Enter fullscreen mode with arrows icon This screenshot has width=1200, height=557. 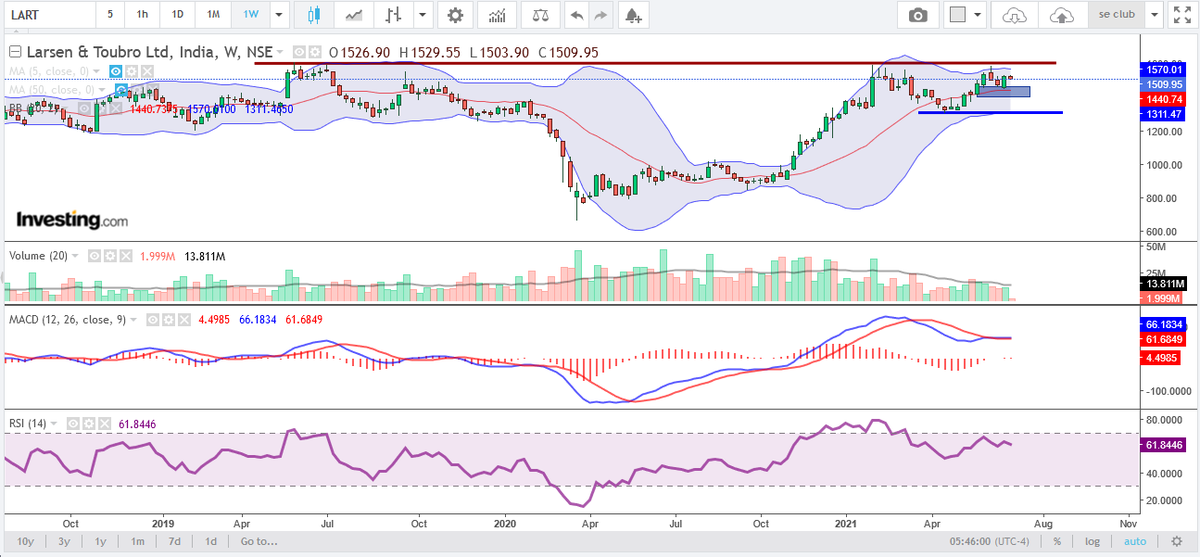(x=1183, y=15)
